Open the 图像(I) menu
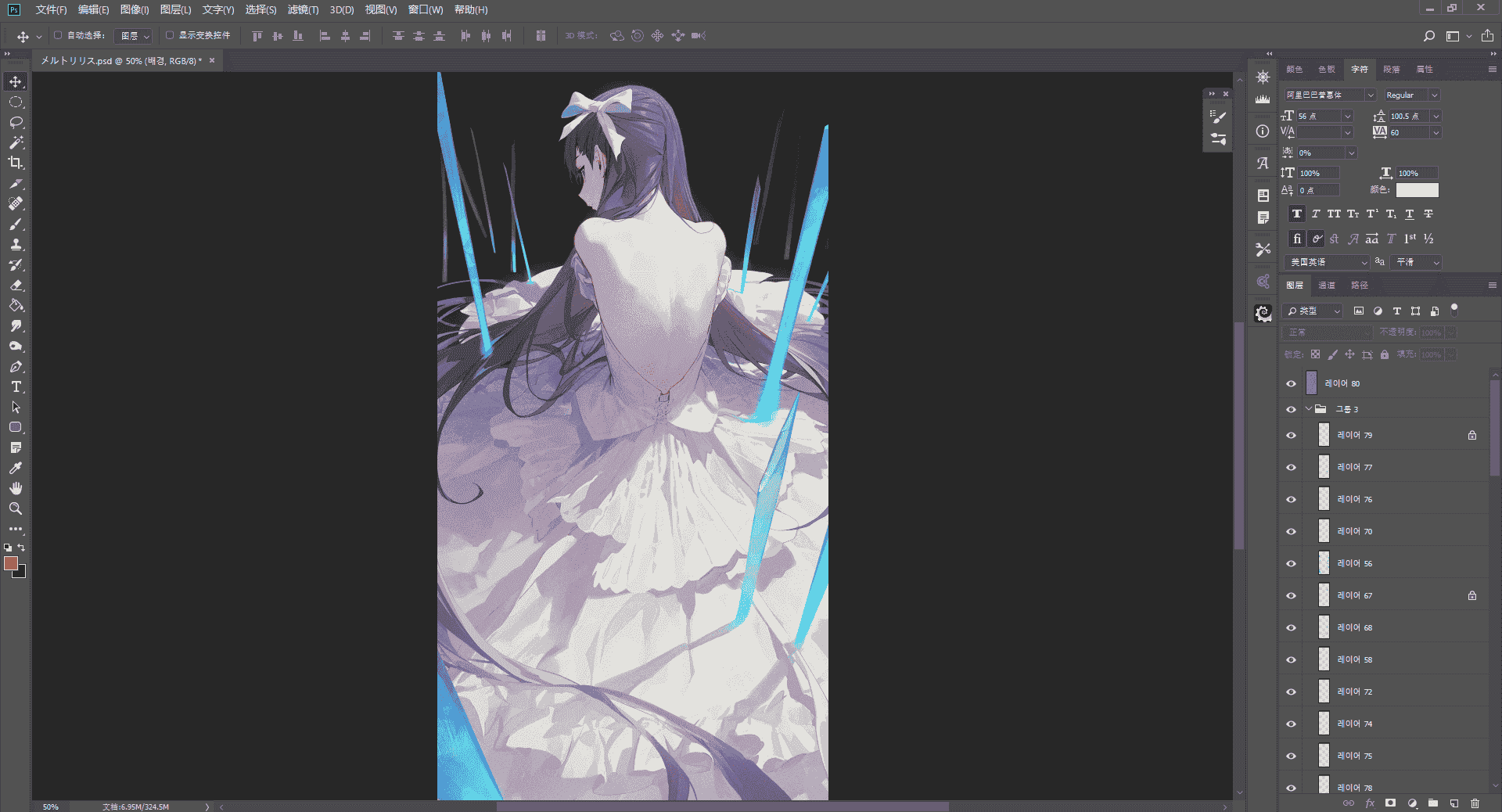1502x812 pixels. (135, 9)
